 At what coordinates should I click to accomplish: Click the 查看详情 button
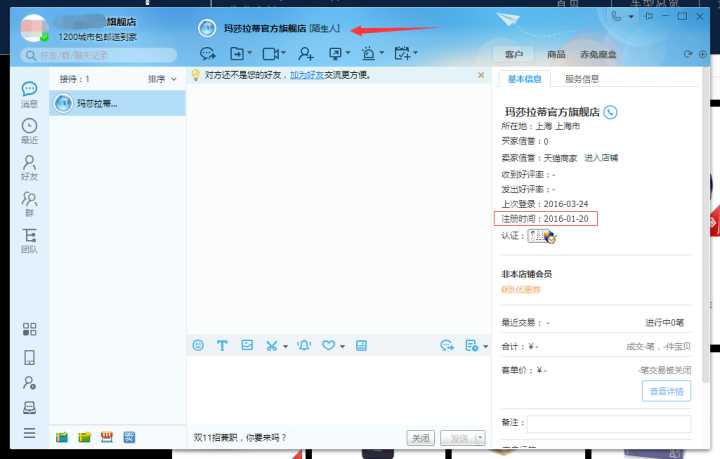pyautogui.click(x=666, y=391)
